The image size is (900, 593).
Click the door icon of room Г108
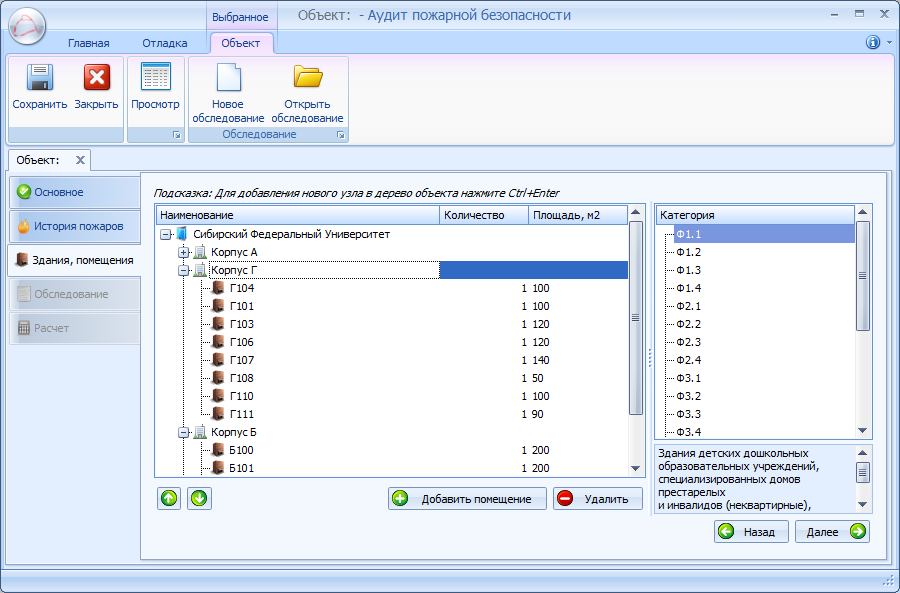pos(218,378)
